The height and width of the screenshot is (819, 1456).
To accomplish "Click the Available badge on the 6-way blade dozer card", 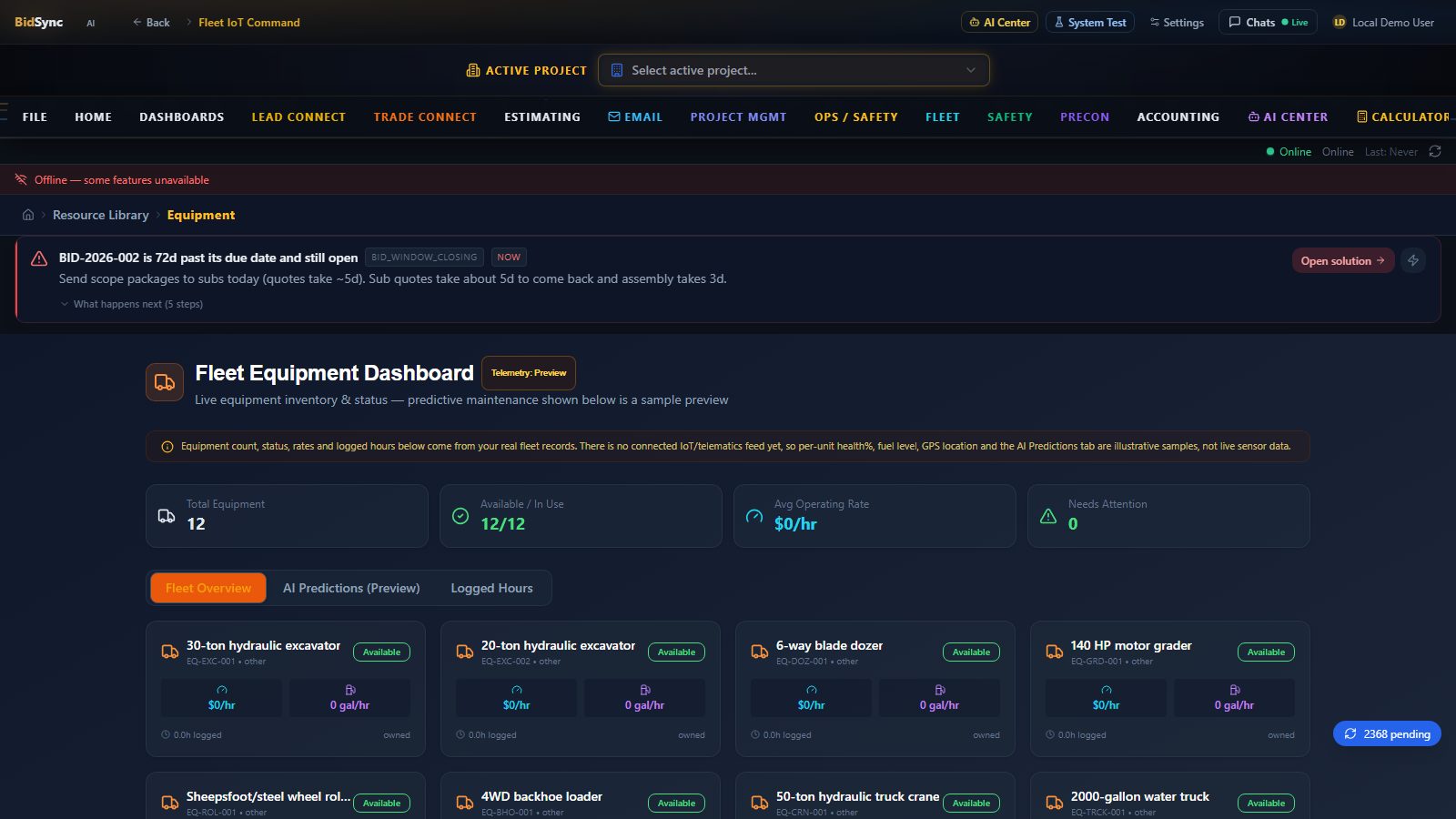I will coord(971,652).
